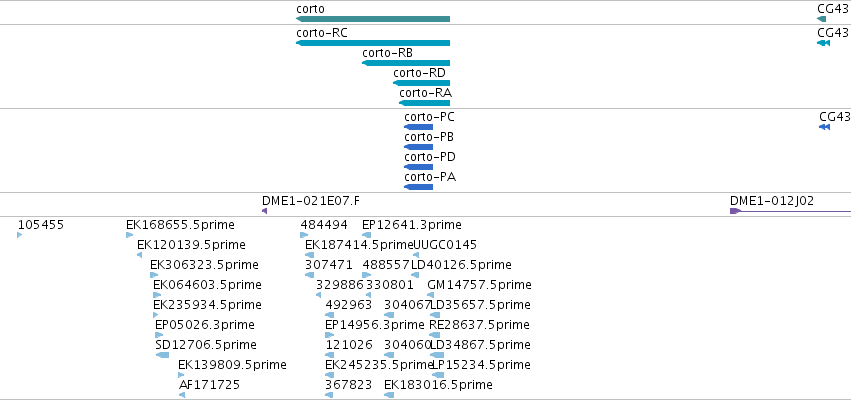Select the DME1-012J02 feature label

click(x=772, y=201)
